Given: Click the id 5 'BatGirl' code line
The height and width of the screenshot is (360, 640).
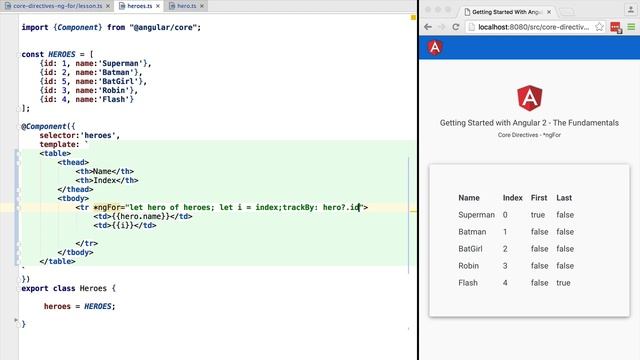Looking at the screenshot, I should (93, 81).
